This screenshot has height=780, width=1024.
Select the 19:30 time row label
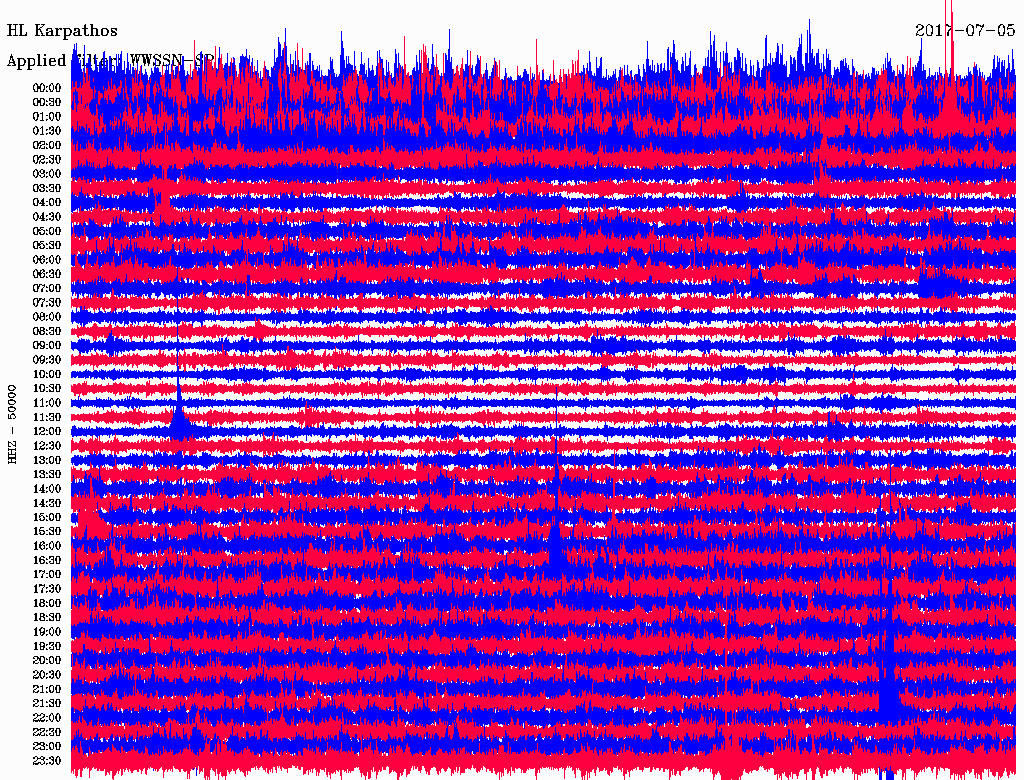point(47,646)
